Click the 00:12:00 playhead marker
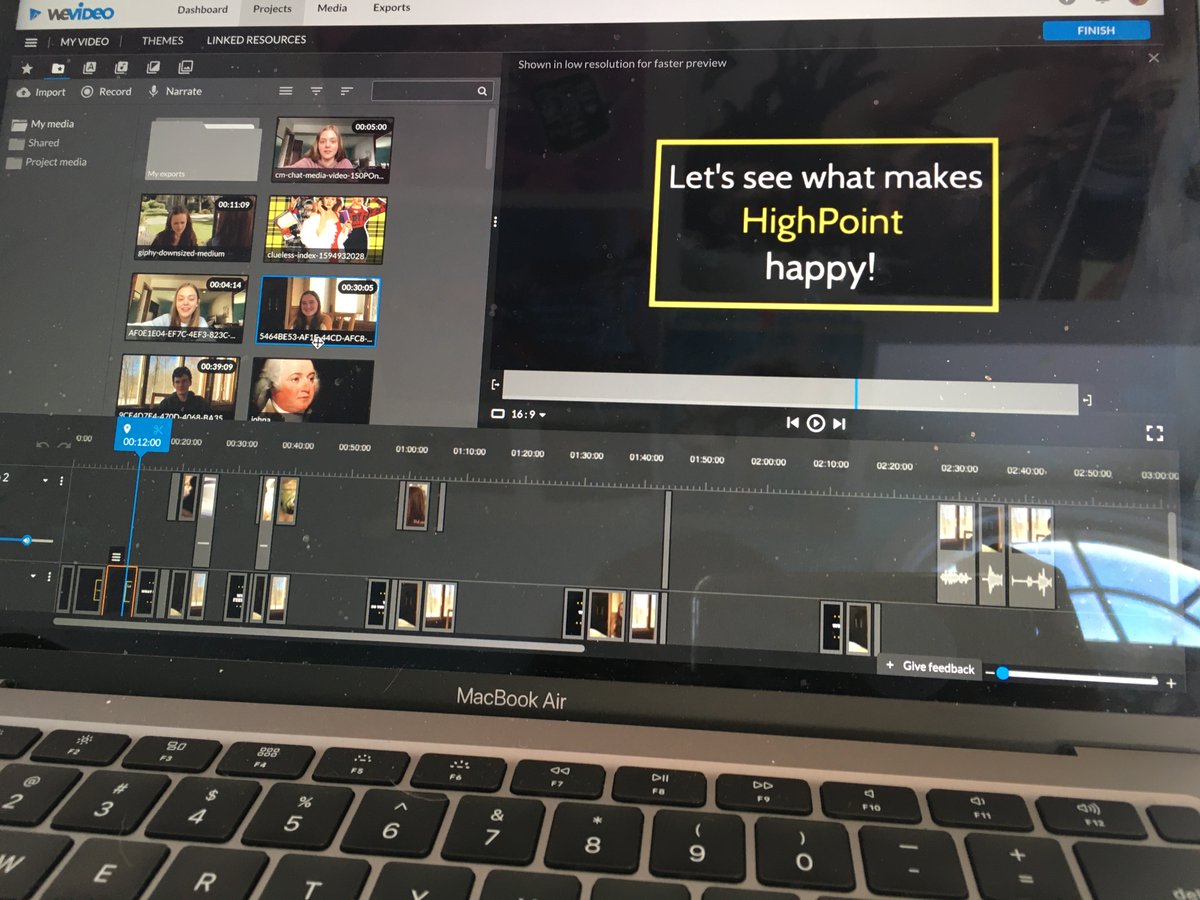The image size is (1200, 900). coord(142,435)
